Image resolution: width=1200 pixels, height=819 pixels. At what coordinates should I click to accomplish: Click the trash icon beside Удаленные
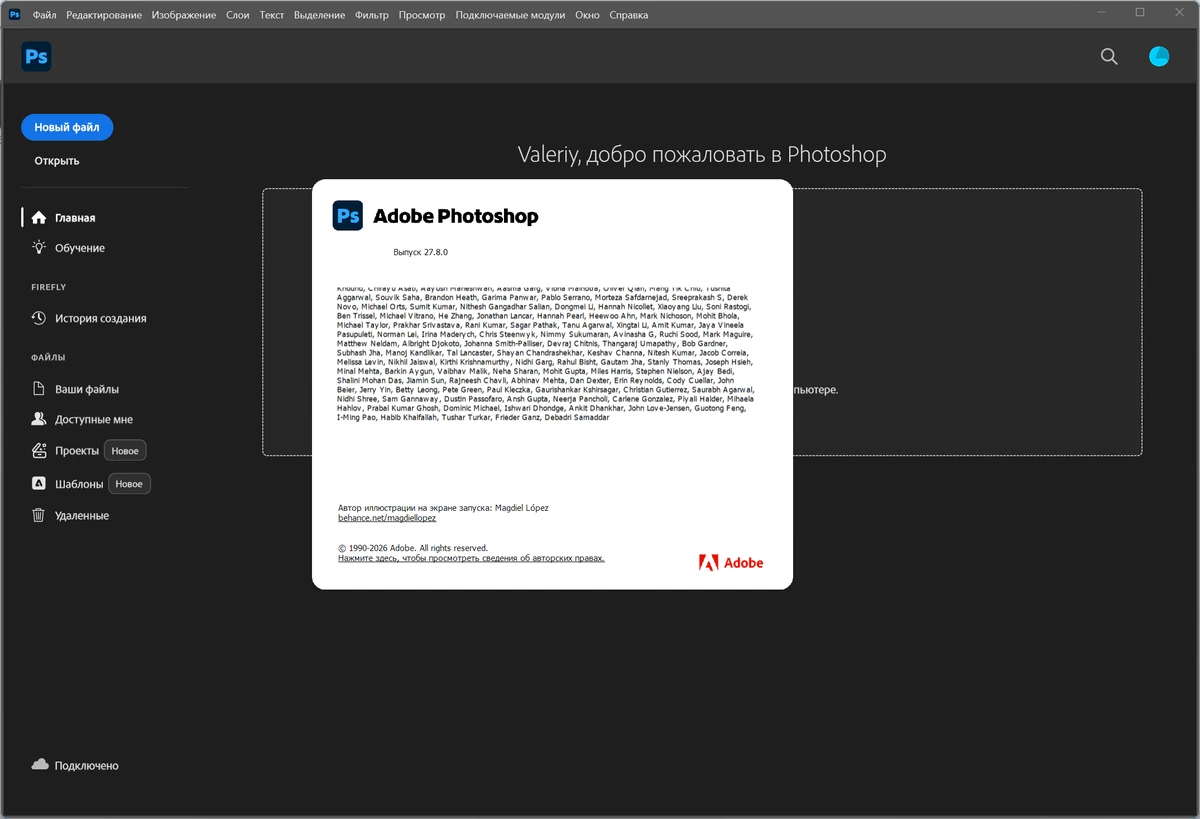[39, 515]
